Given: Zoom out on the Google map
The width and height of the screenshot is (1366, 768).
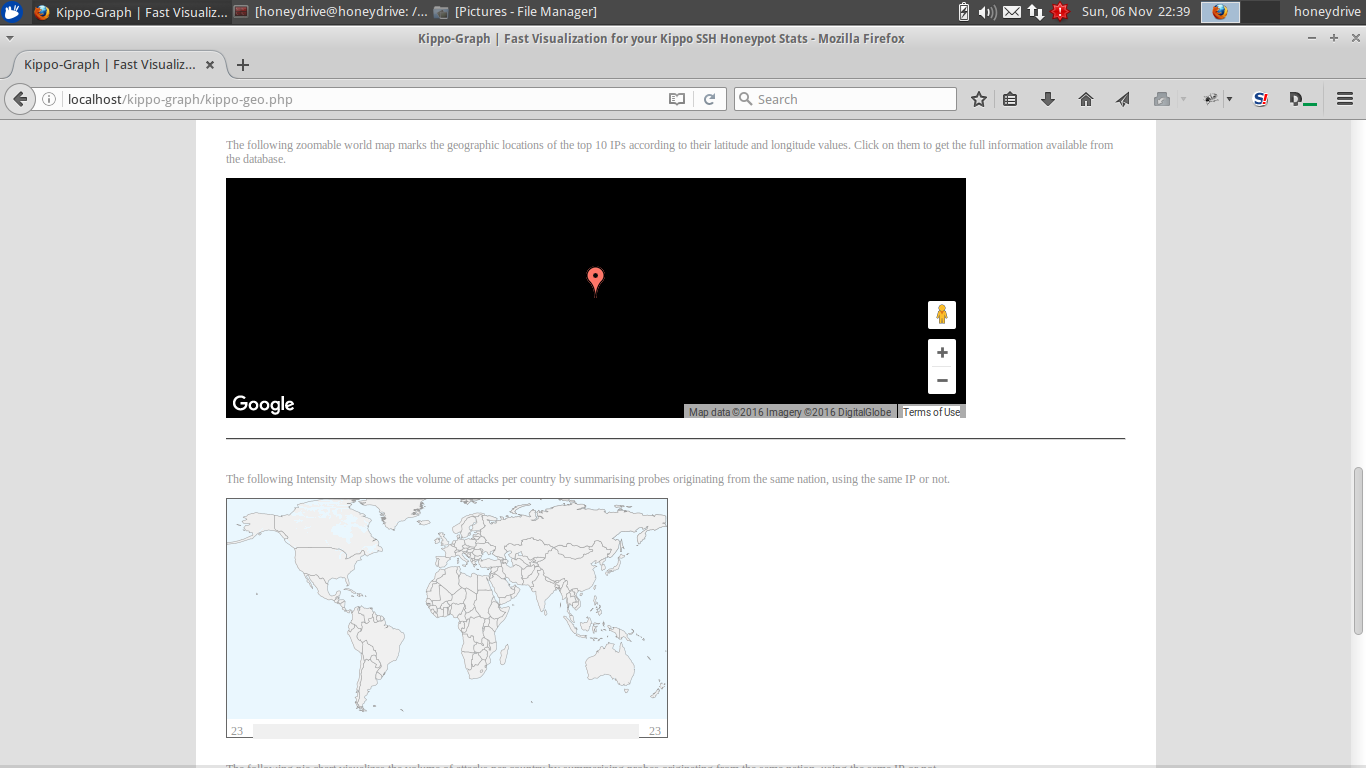Looking at the screenshot, I should tap(941, 380).
